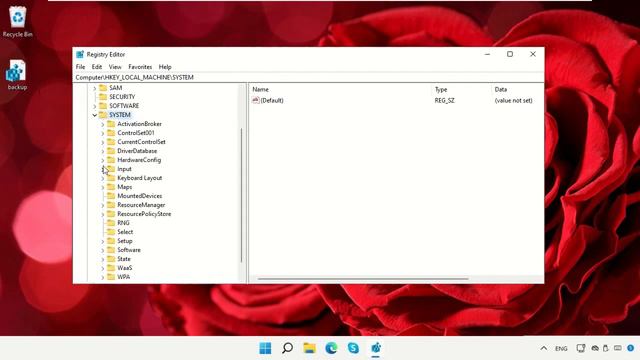Click the CurrentControlSet folder icon

pyautogui.click(x=111, y=142)
